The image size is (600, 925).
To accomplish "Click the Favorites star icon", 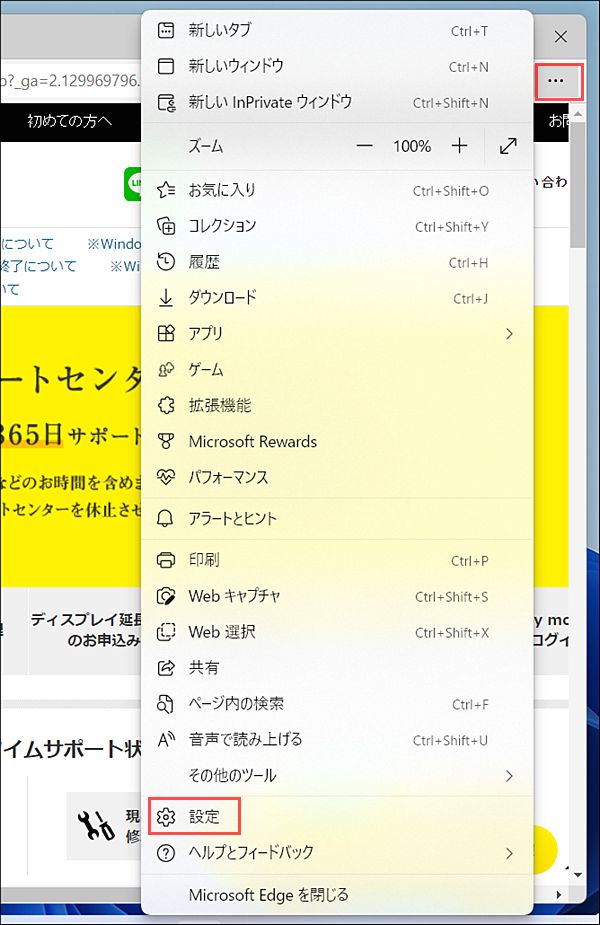I will pyautogui.click(x=166, y=190).
